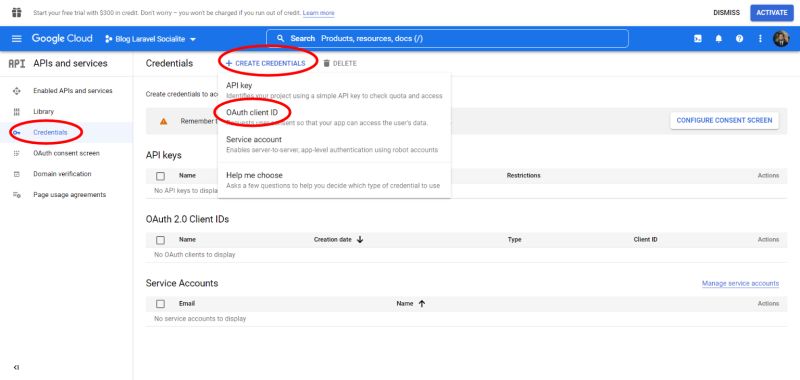Click the No service accounts to display text
Screen dimensions: 800x380
pyautogui.click(x=200, y=319)
